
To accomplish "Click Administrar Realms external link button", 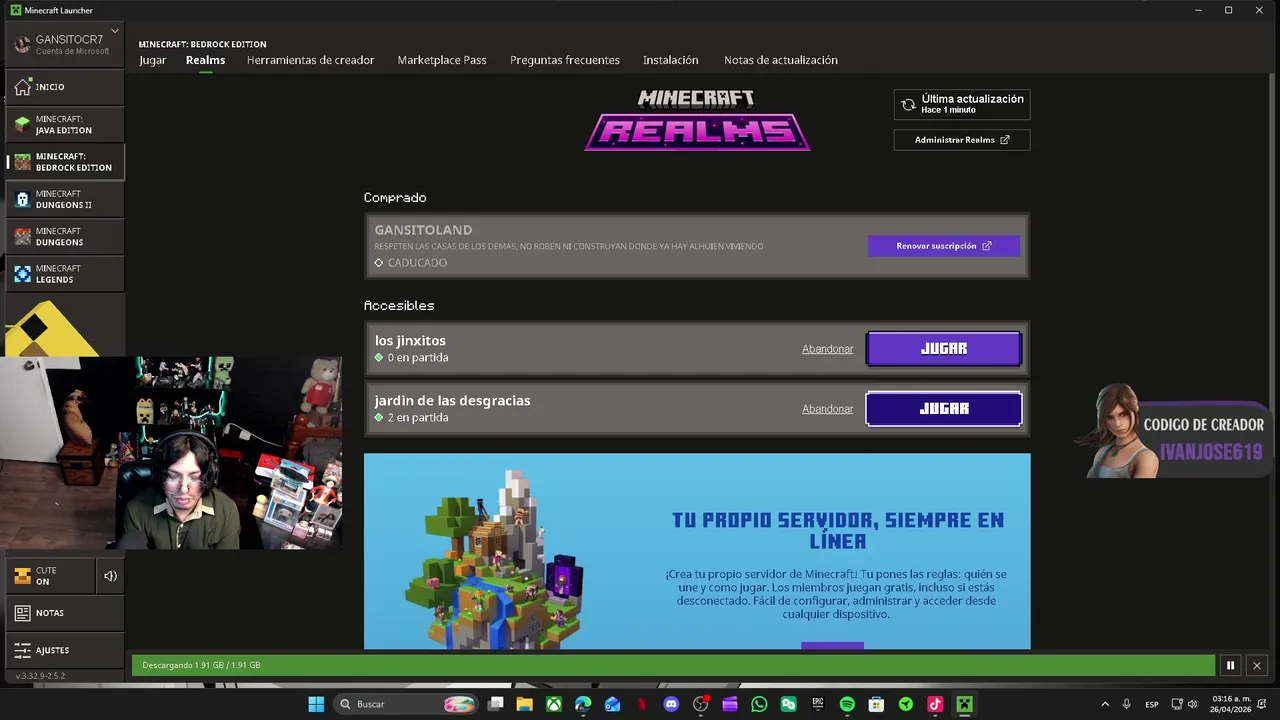I will 962,140.
